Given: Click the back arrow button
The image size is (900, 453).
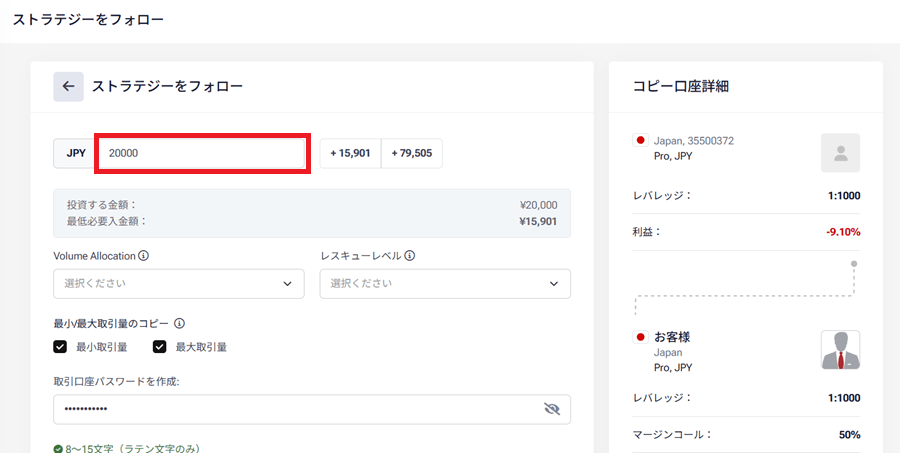Looking at the screenshot, I should 68,87.
